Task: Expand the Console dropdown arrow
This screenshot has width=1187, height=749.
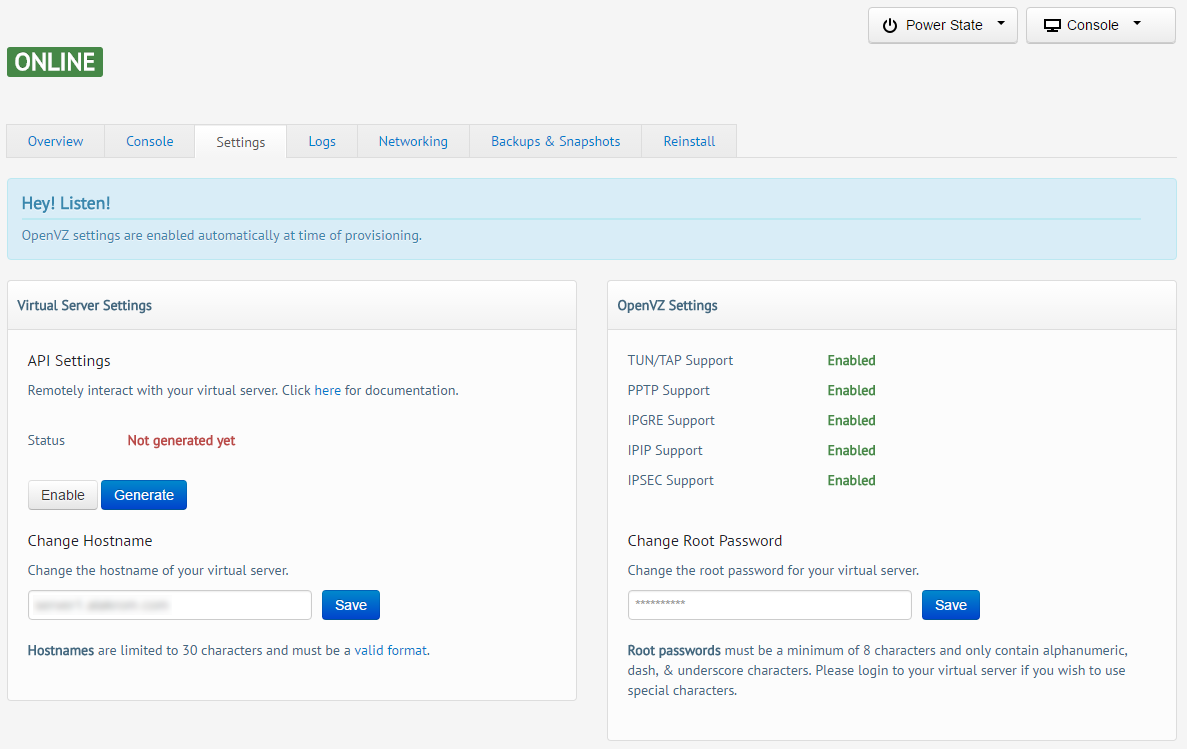Action: pyautogui.click(x=1137, y=25)
